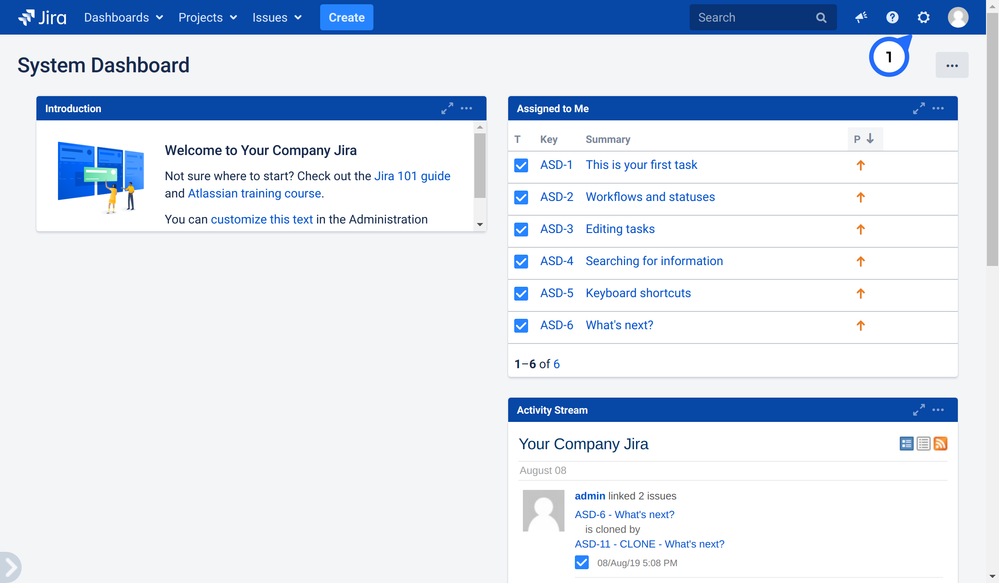Sort by the P priority column
This screenshot has width=999, height=583.
865,139
